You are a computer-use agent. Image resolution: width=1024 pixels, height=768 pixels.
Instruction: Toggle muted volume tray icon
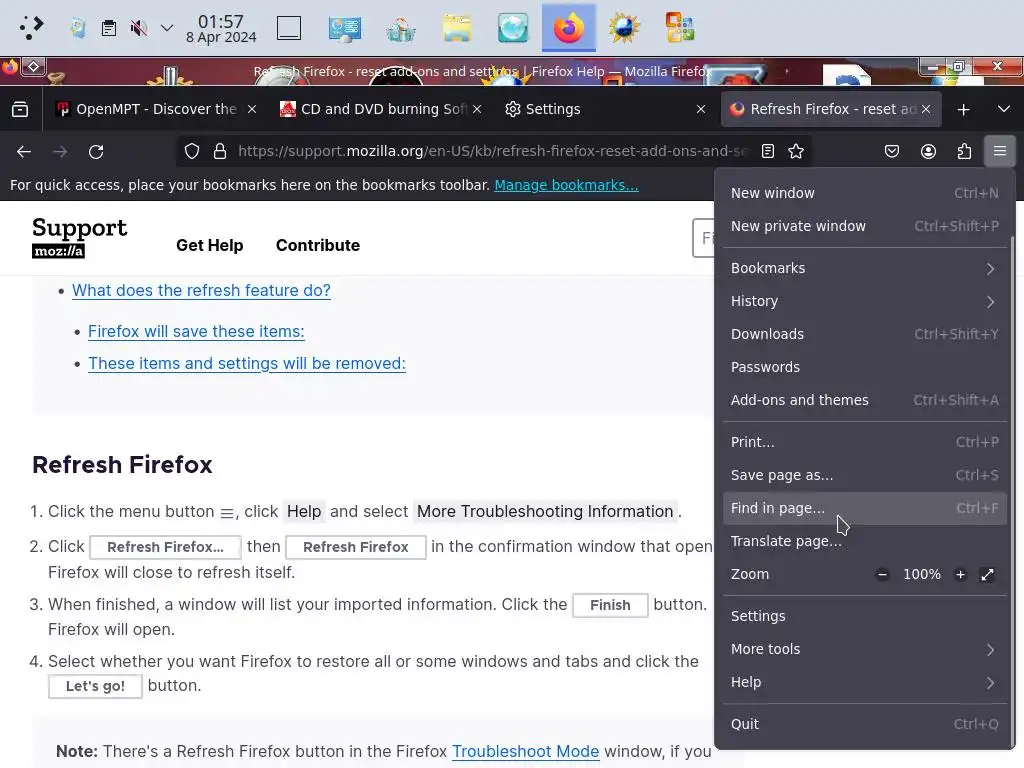point(138,28)
